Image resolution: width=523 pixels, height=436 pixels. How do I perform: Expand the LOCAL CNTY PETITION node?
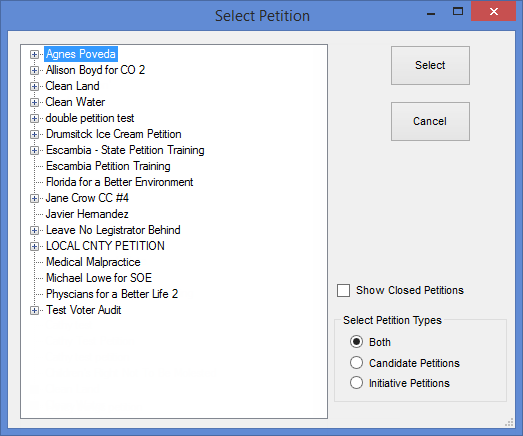pyautogui.click(x=34, y=247)
